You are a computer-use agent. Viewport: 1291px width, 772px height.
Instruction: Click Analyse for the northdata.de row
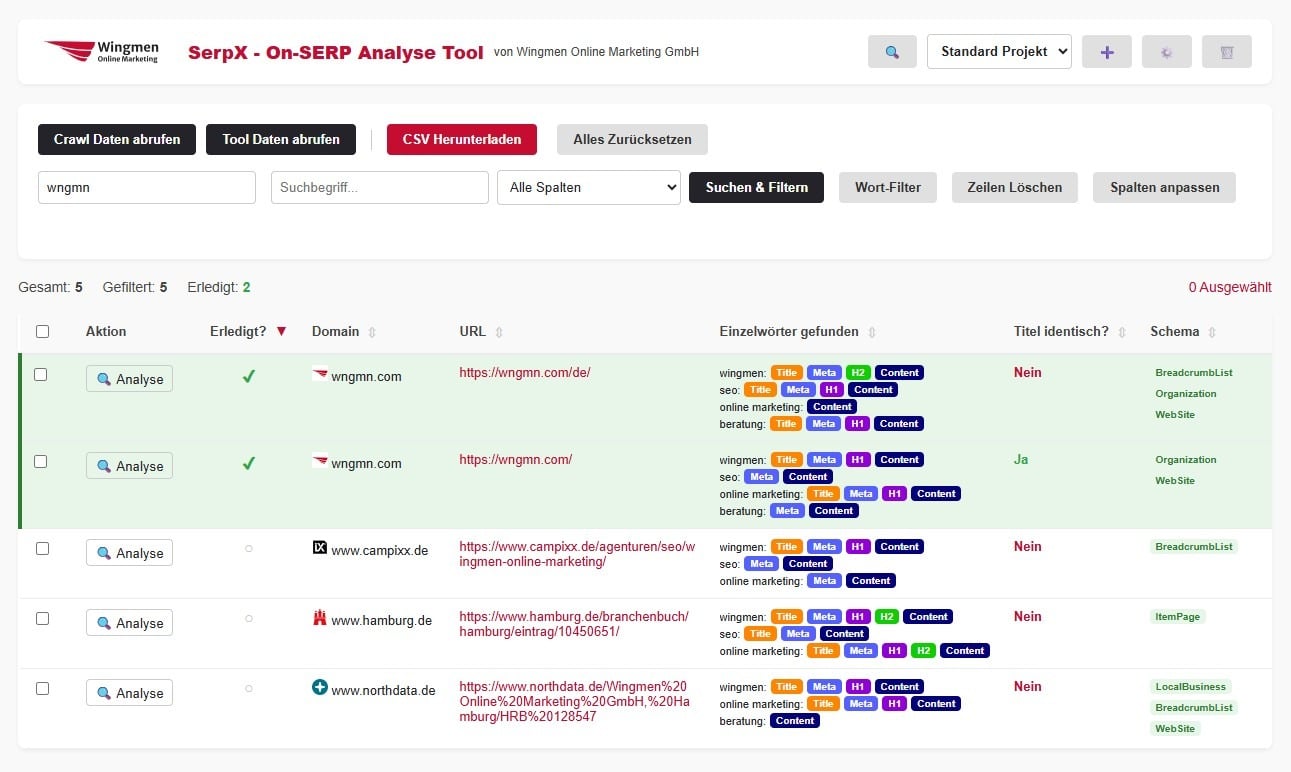tap(129, 693)
